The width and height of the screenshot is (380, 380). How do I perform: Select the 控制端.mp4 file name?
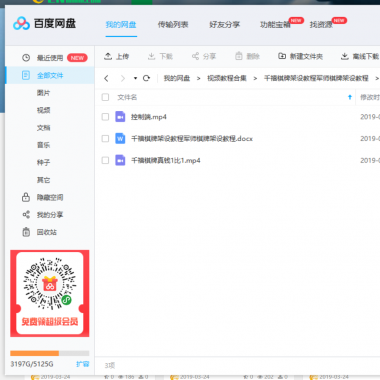[149, 117]
